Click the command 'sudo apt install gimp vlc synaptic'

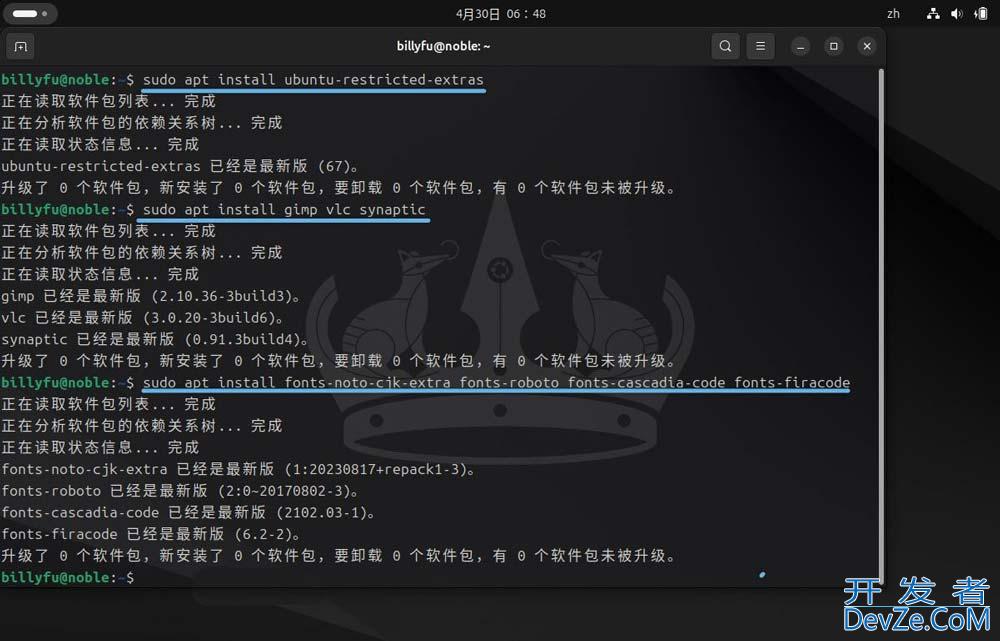click(x=284, y=210)
